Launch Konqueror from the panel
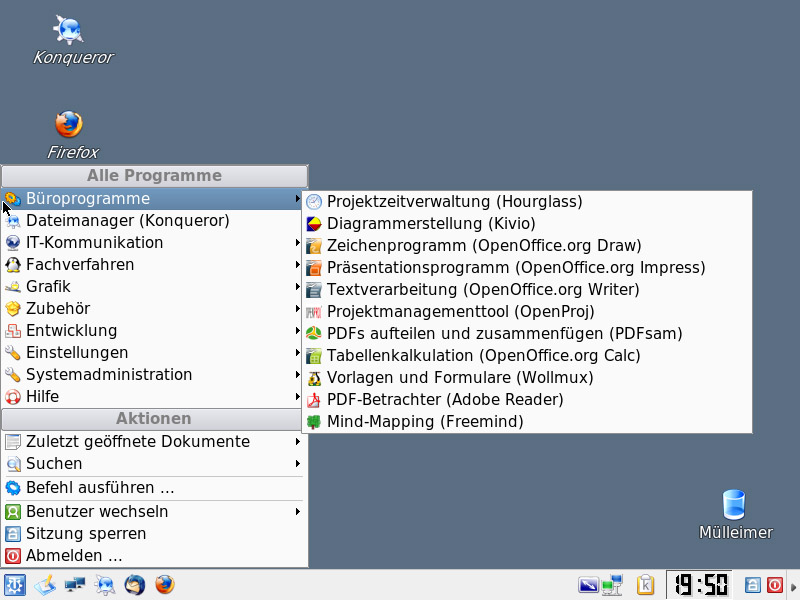 105,585
